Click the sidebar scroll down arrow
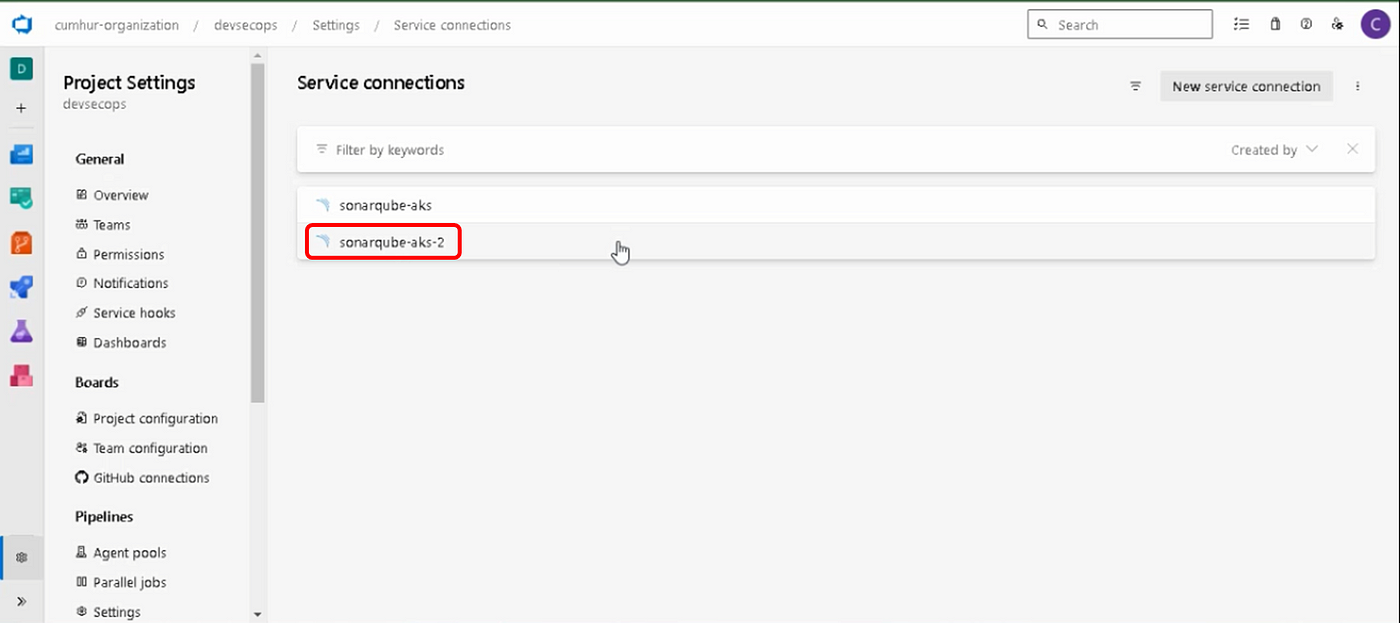Viewport: 1400px width, 623px height. (258, 615)
